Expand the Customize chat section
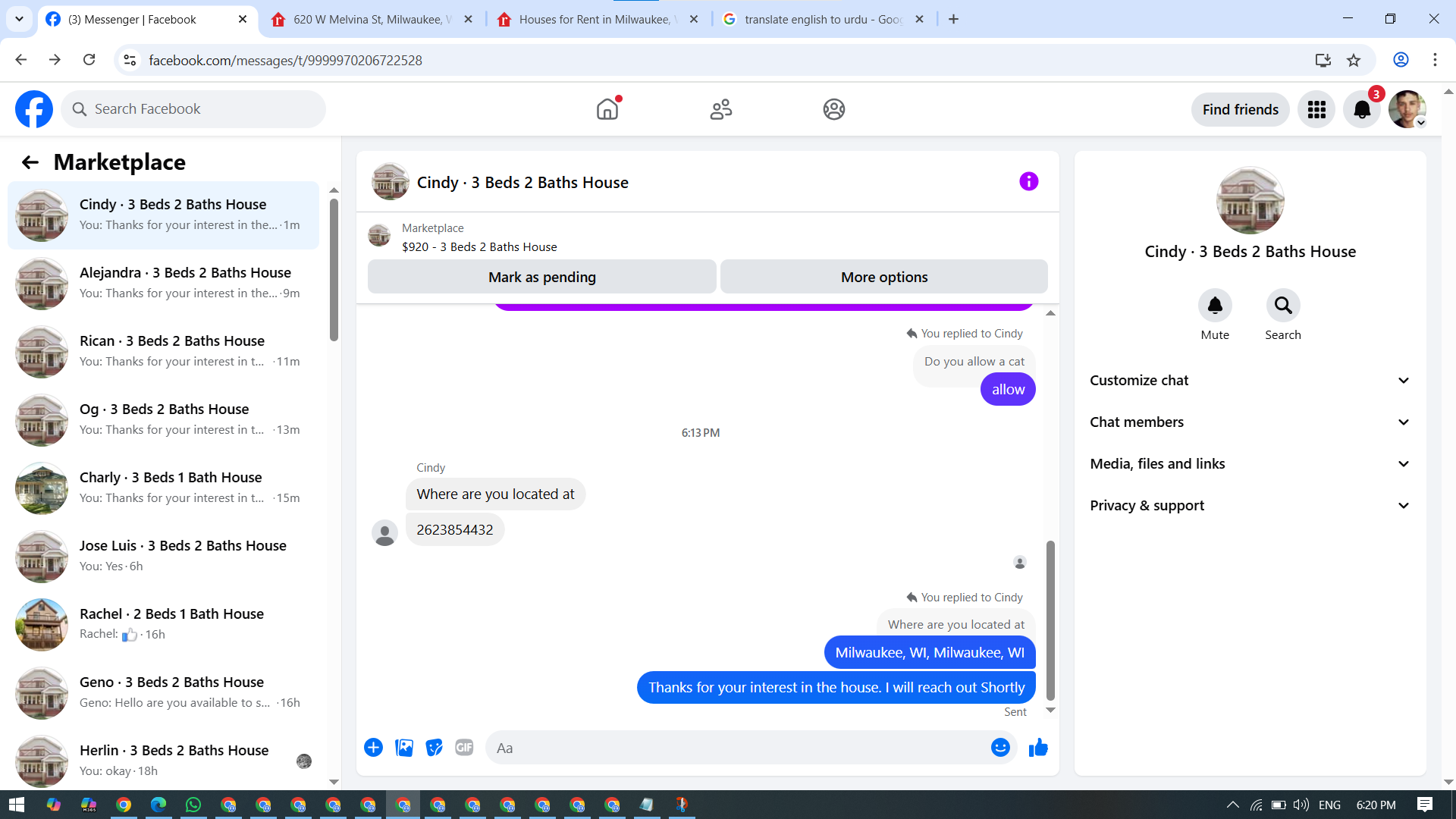The image size is (1456, 819). click(1250, 381)
